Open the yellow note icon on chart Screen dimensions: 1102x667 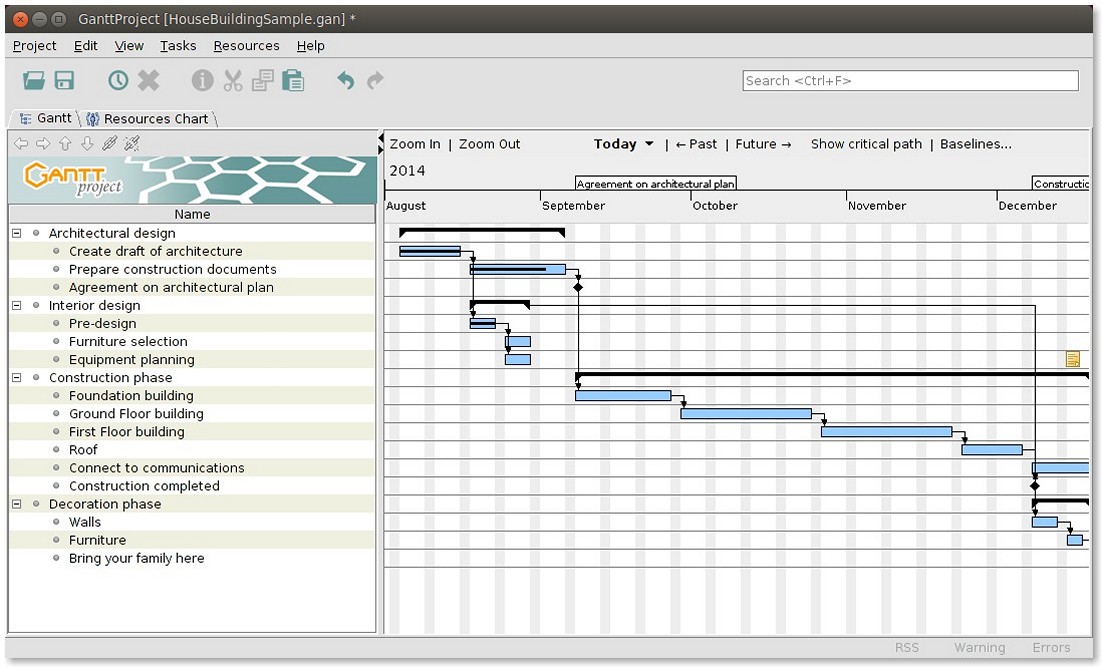pyautogui.click(x=1072, y=359)
